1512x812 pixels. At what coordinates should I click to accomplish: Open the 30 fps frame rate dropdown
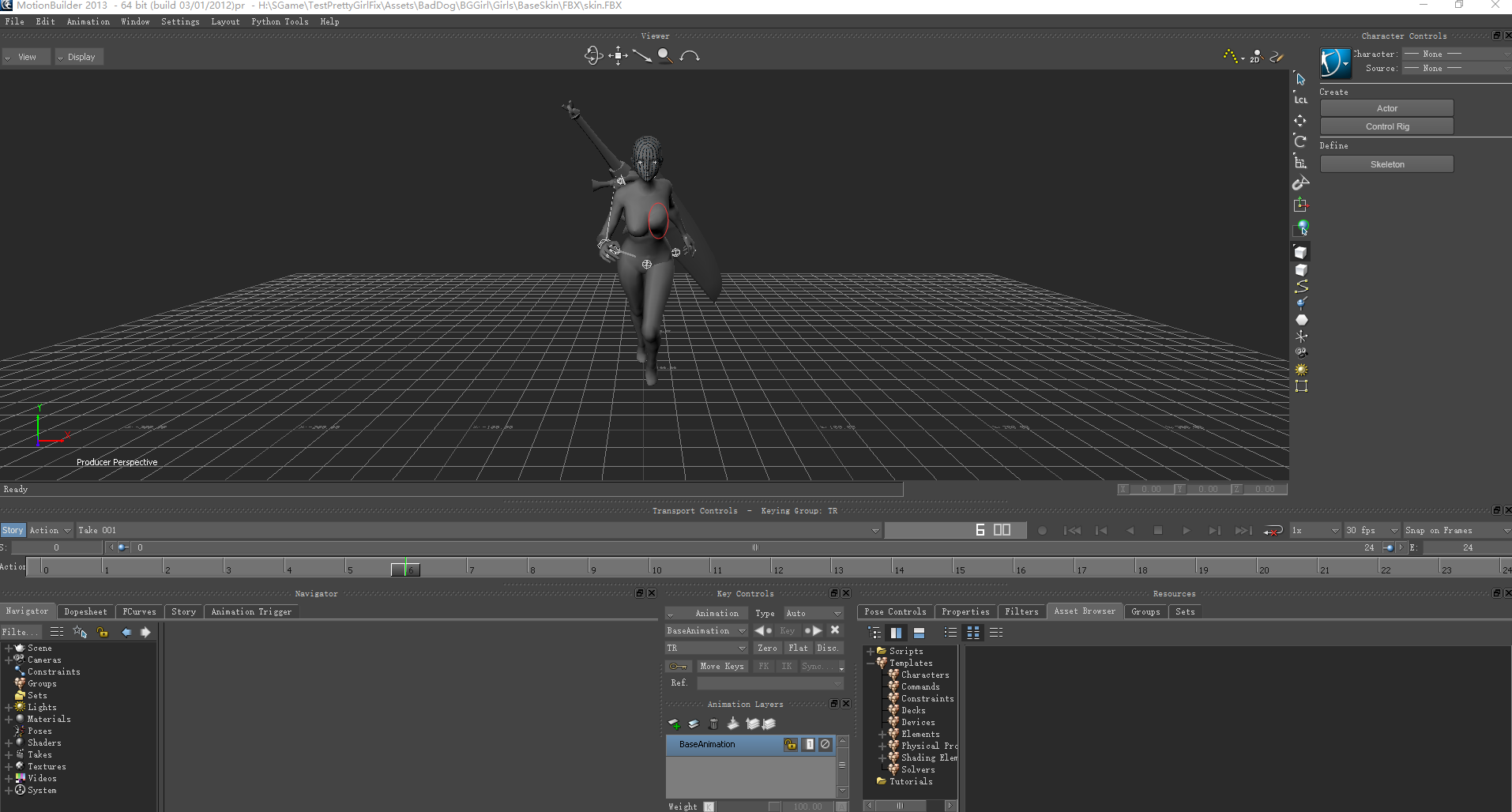(x=1372, y=531)
